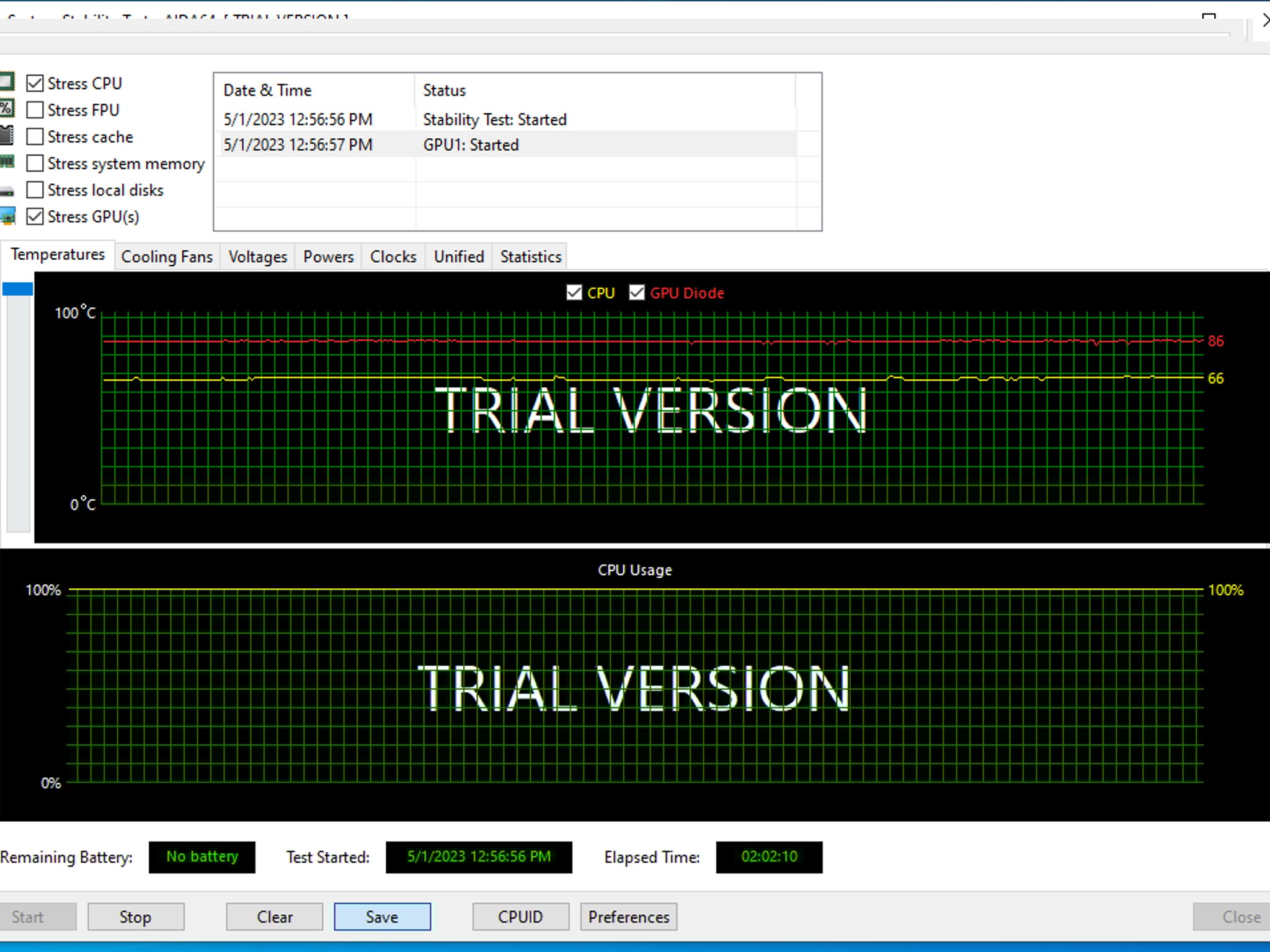Screen dimensions: 1270x952
Task: Open Preferences dialog
Action: [x=628, y=917]
